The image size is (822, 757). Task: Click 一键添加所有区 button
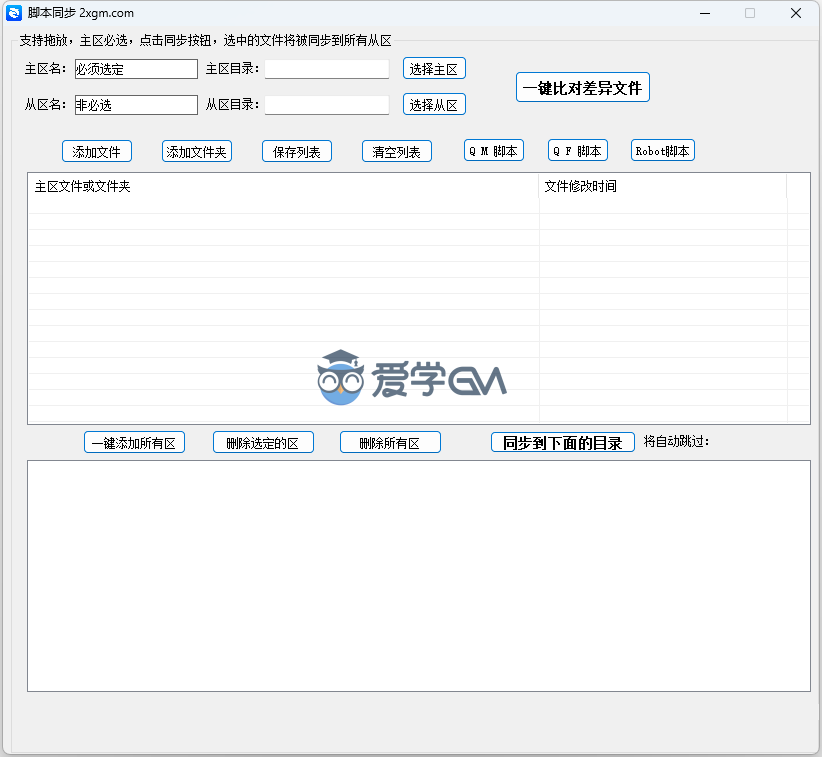coord(135,443)
